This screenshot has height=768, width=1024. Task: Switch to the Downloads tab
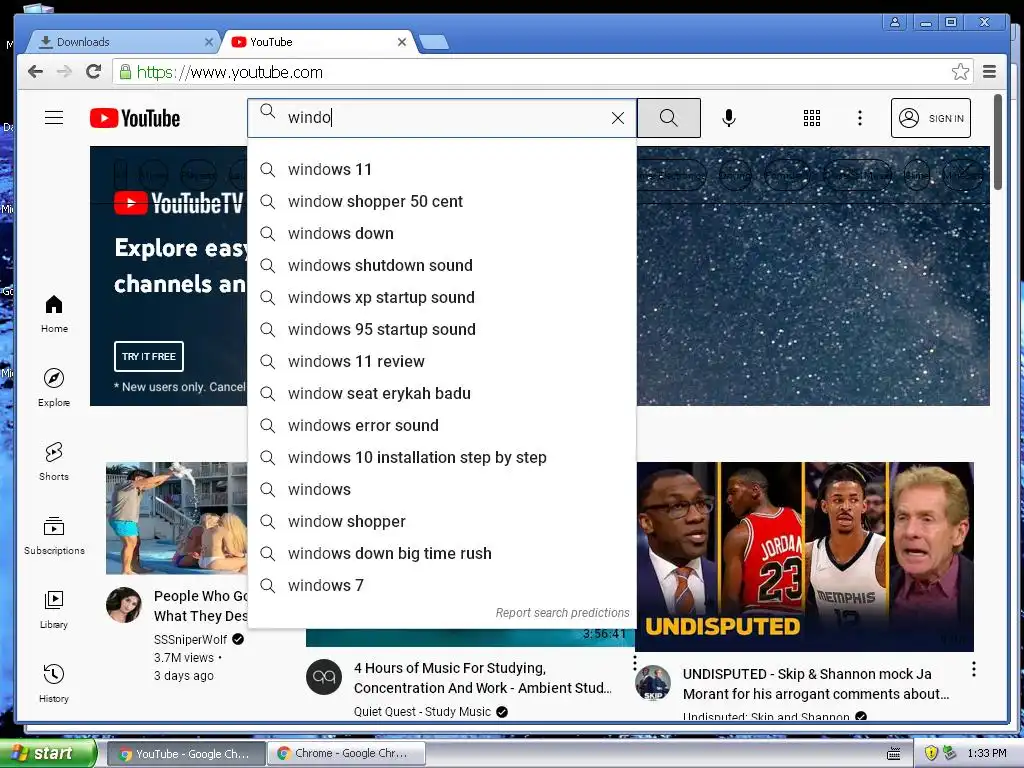click(121, 42)
